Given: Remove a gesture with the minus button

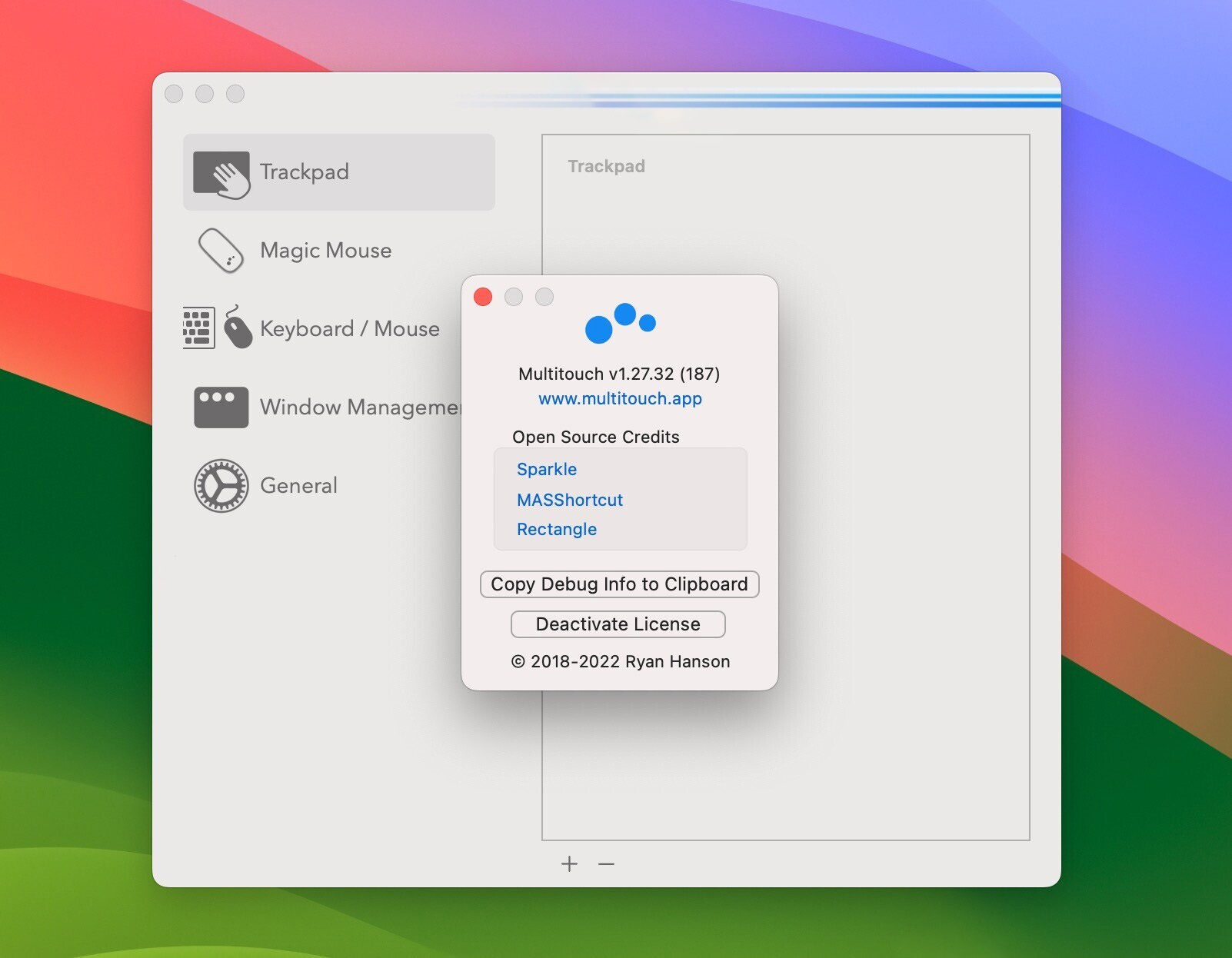Looking at the screenshot, I should [x=607, y=864].
